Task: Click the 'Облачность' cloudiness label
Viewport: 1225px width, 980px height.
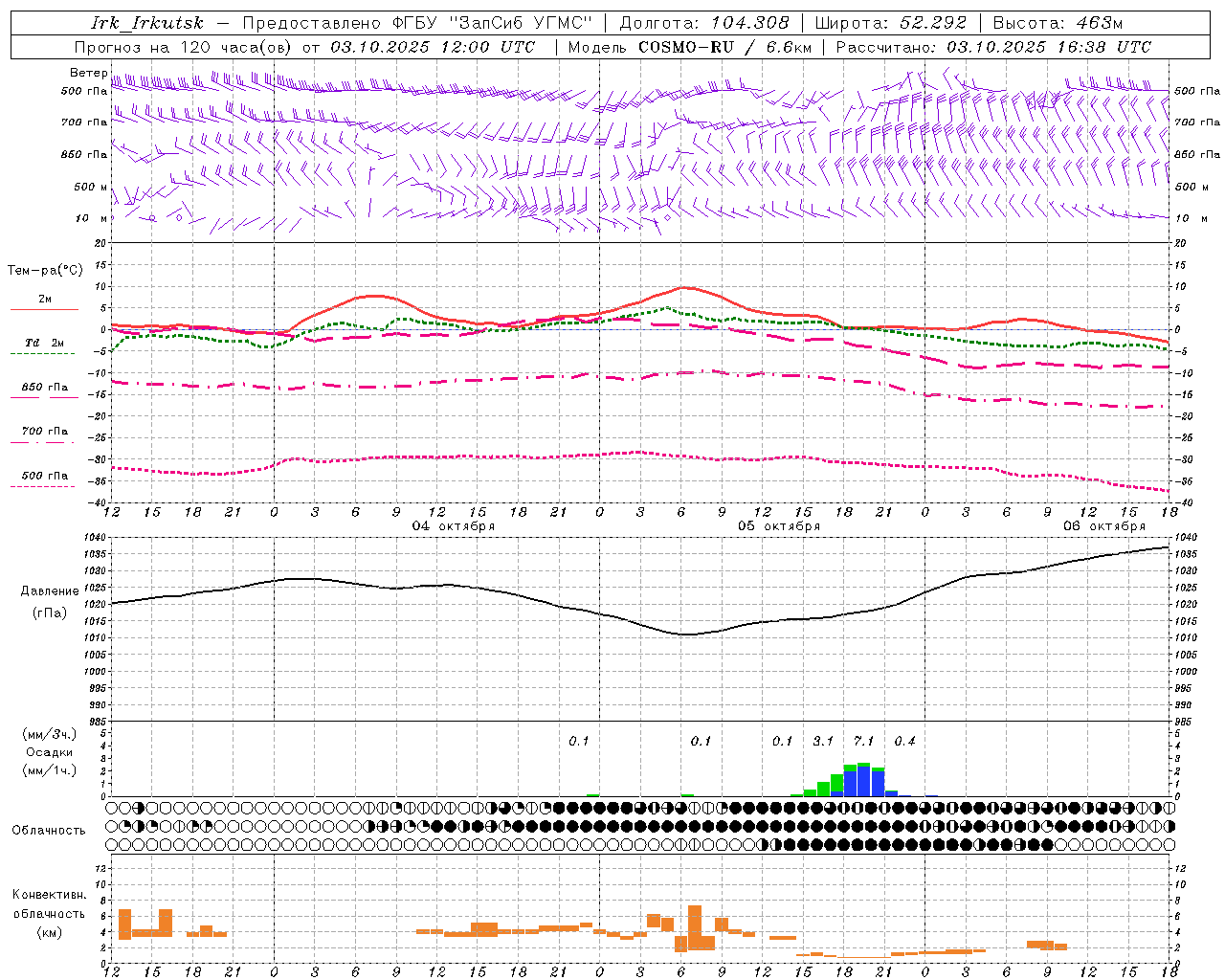Action: 49,830
